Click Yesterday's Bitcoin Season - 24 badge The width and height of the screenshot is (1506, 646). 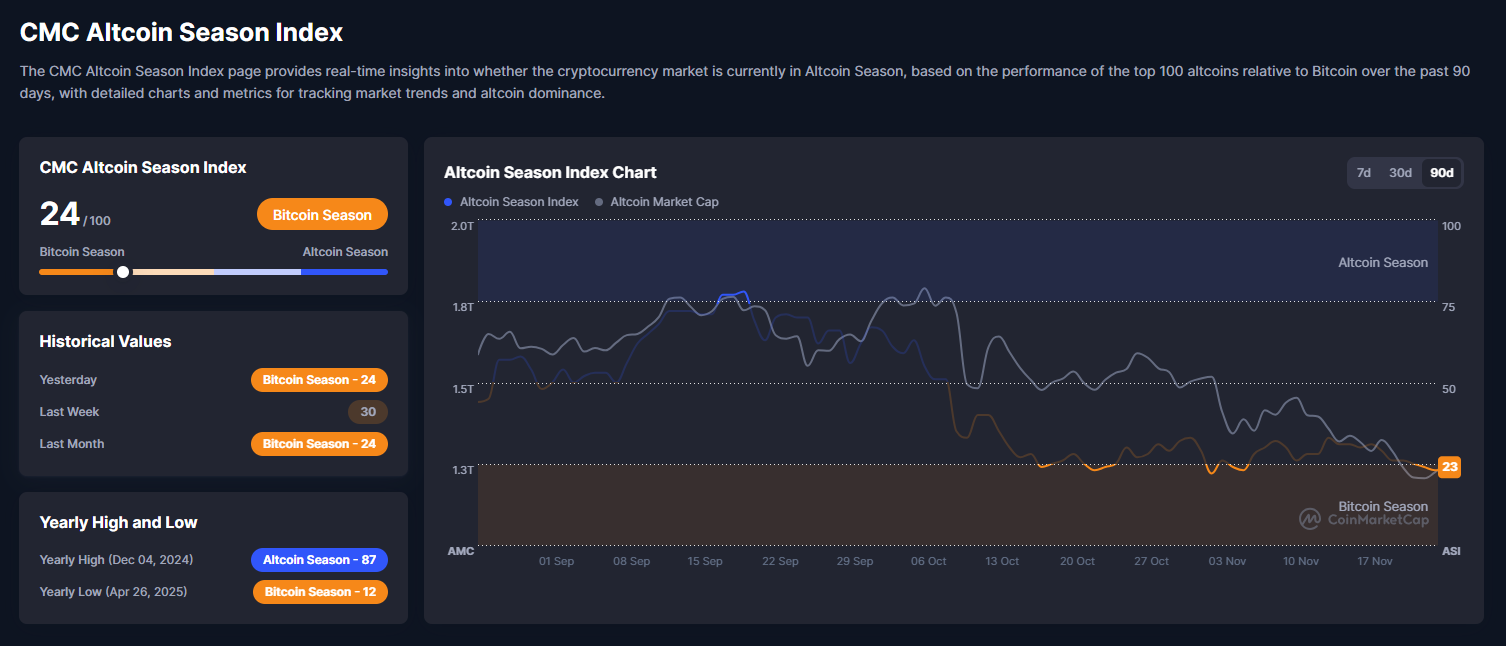tap(319, 380)
